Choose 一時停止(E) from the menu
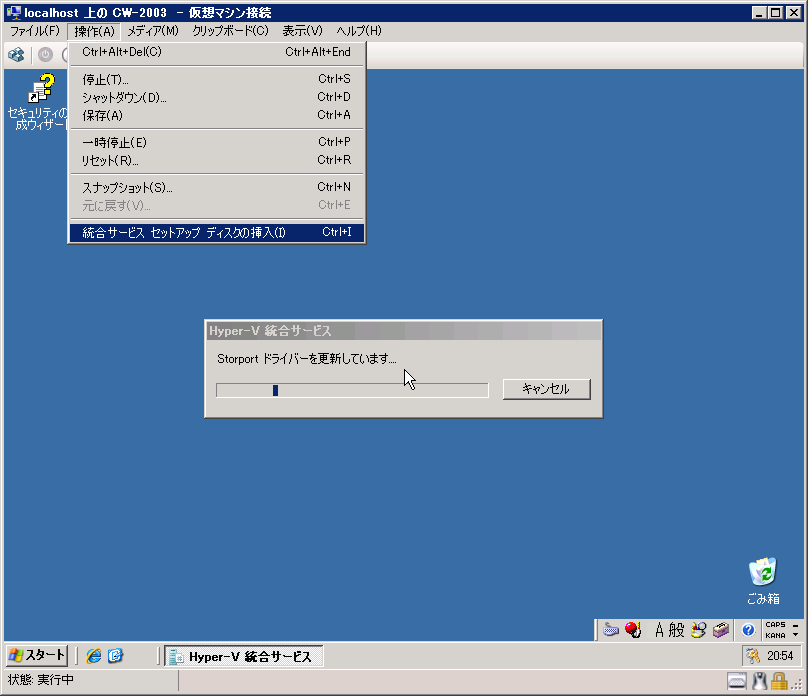Screen dimensions: 808x696 click(217, 142)
